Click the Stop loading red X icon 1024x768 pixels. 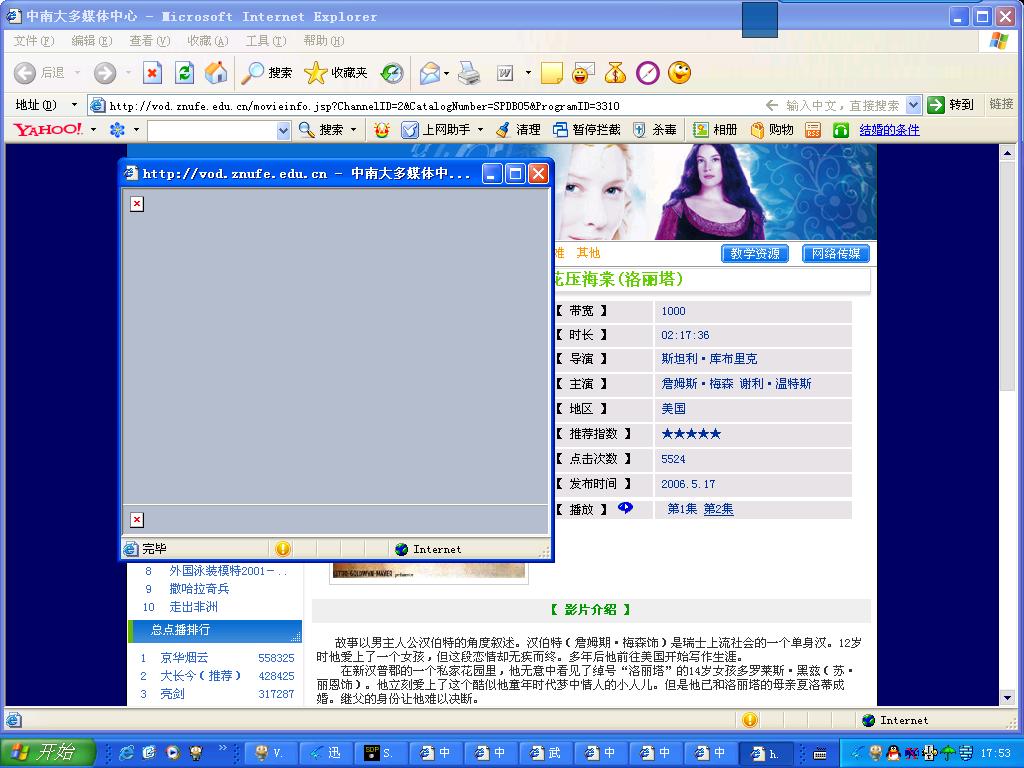[x=152, y=72]
